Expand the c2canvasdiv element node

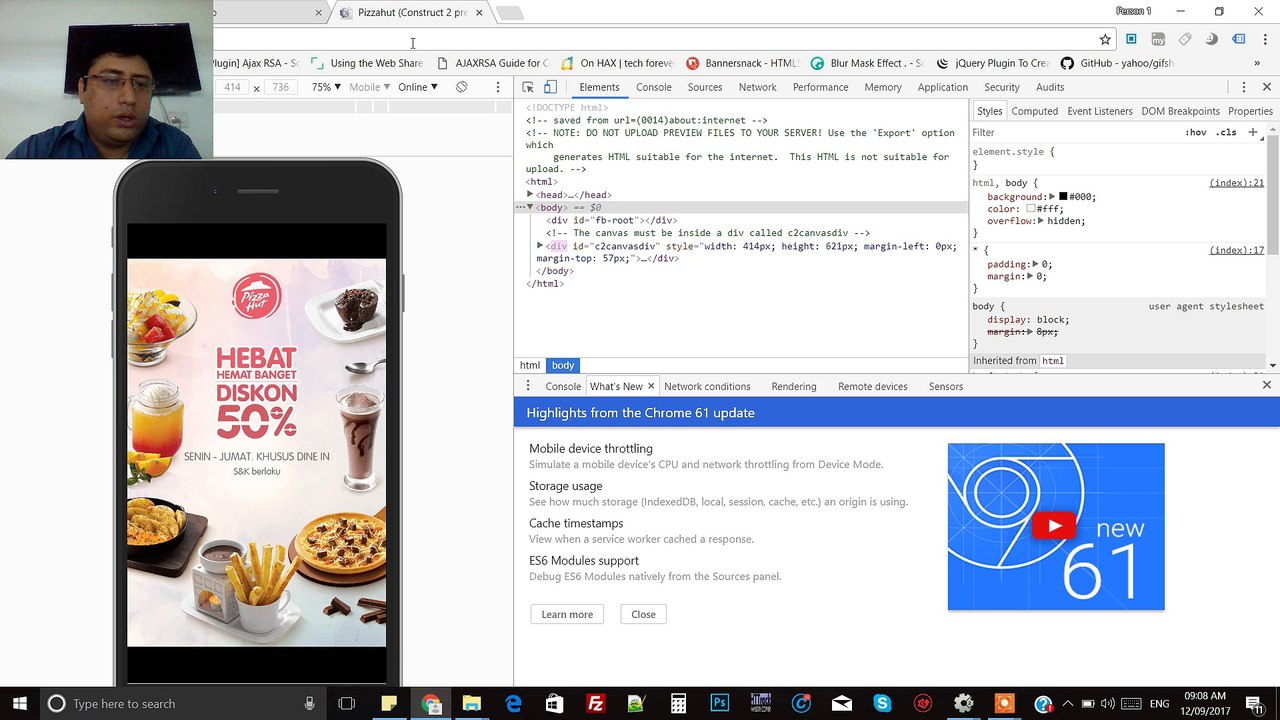point(540,246)
